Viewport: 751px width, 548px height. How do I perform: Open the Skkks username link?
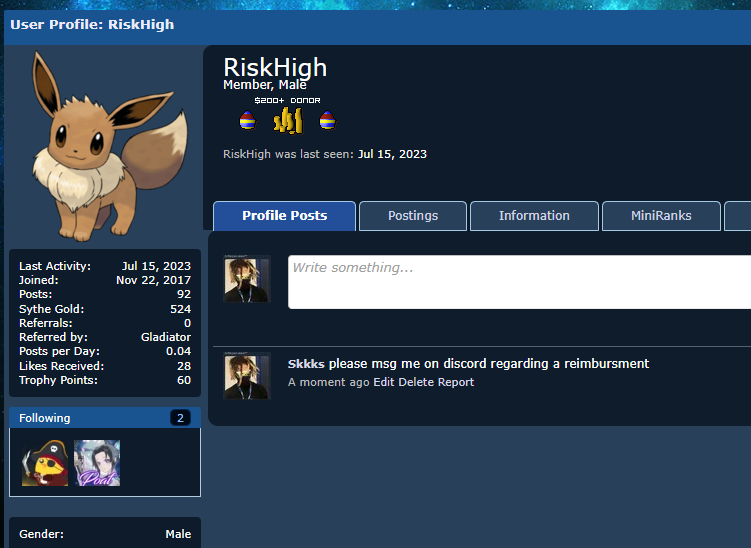pyautogui.click(x=306, y=364)
